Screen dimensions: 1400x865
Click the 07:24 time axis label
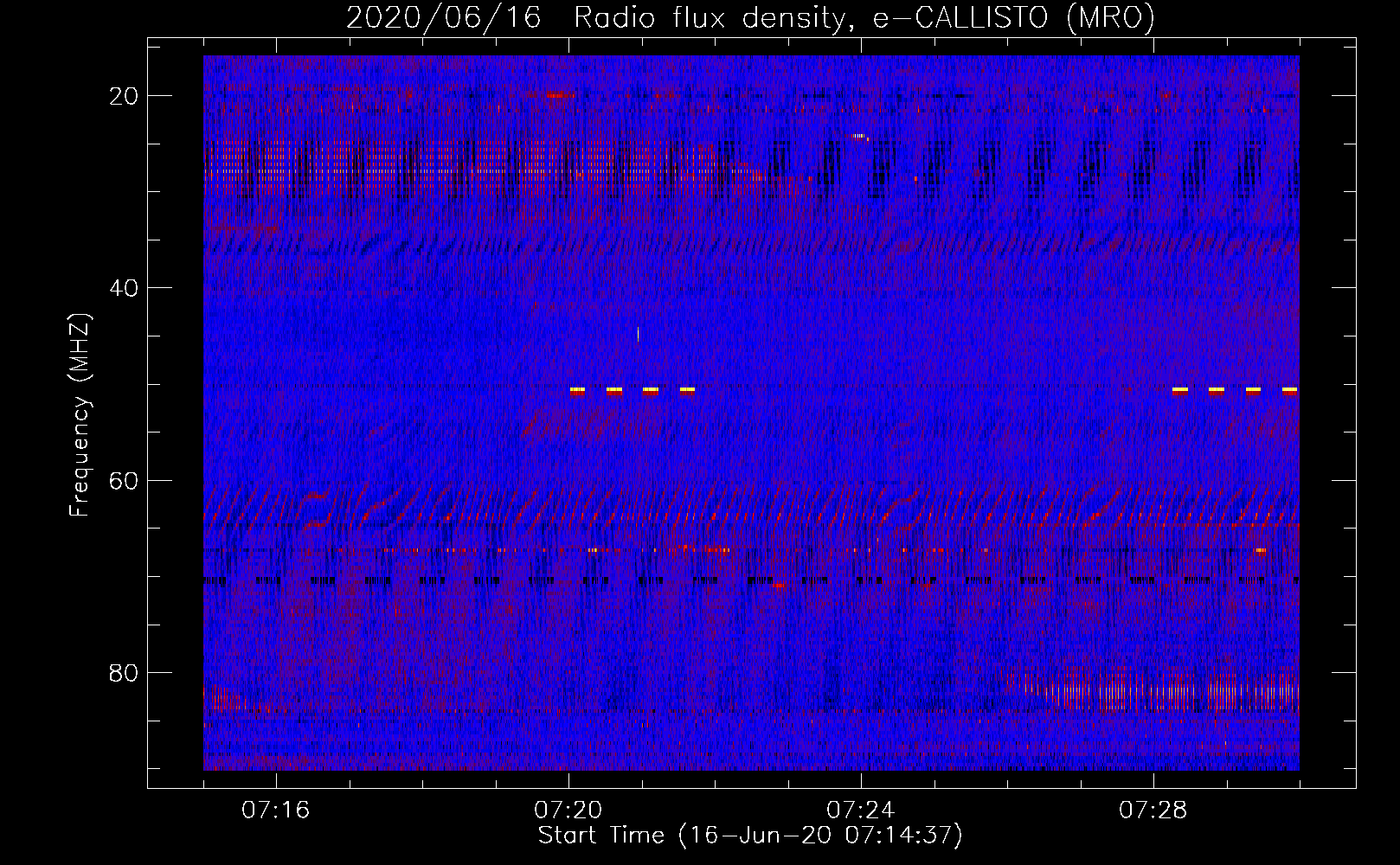[x=861, y=811]
